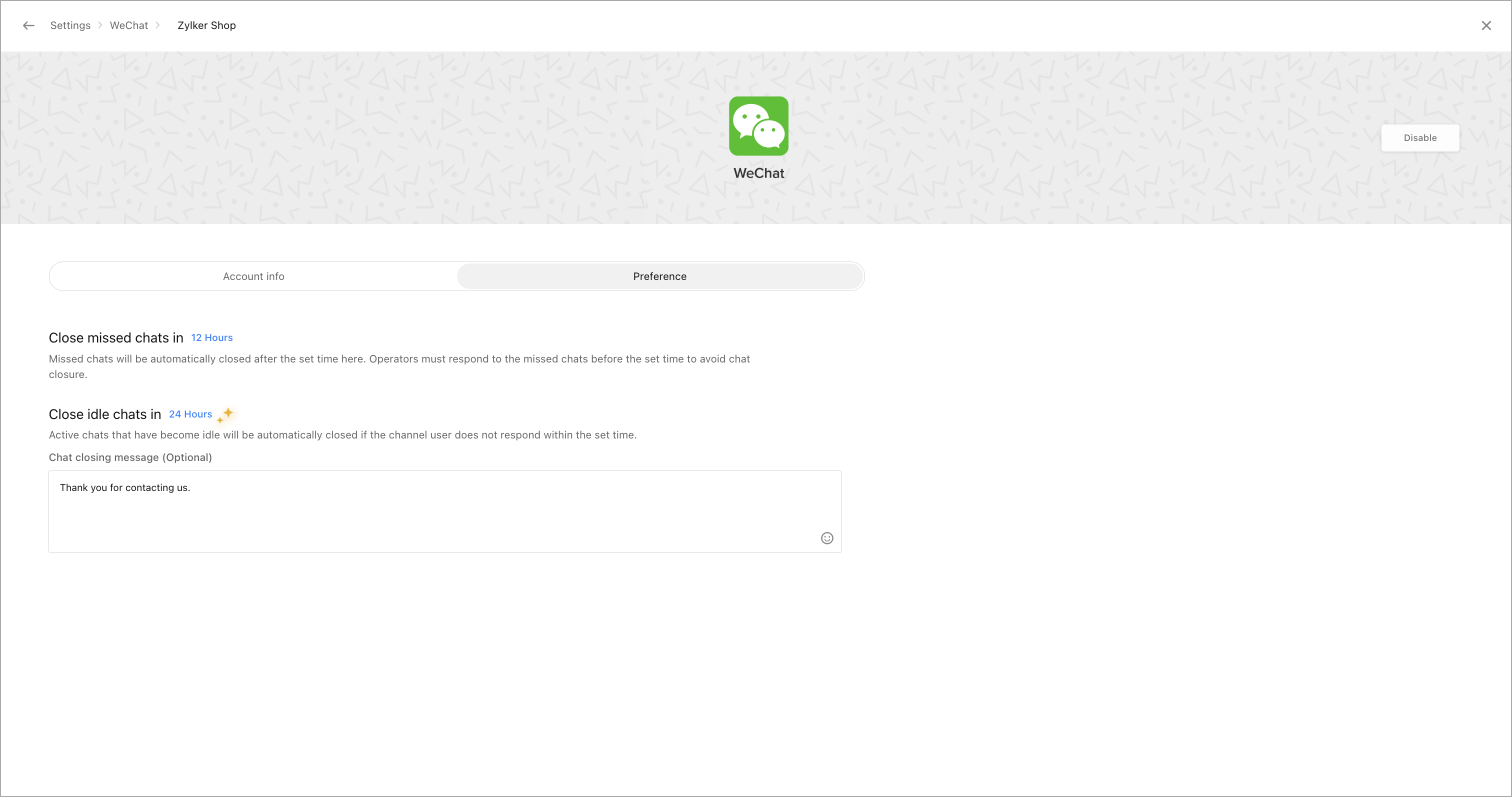This screenshot has width=1512, height=797.
Task: Open emoji picker in closing message box
Action: coord(827,538)
